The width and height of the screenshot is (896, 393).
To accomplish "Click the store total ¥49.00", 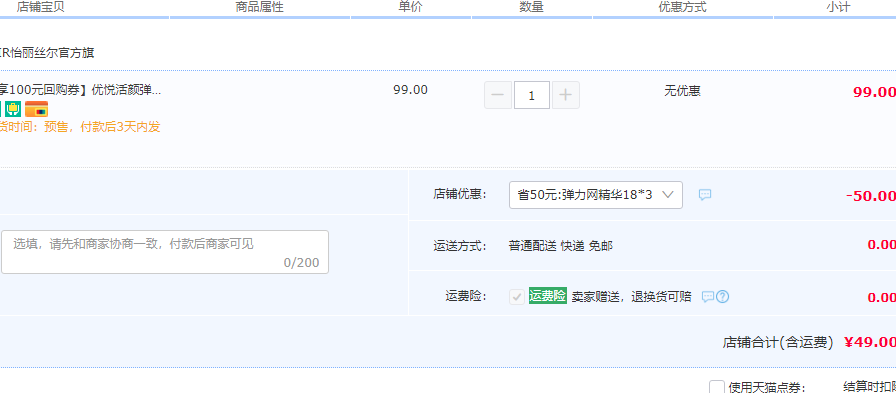I will tap(870, 343).
